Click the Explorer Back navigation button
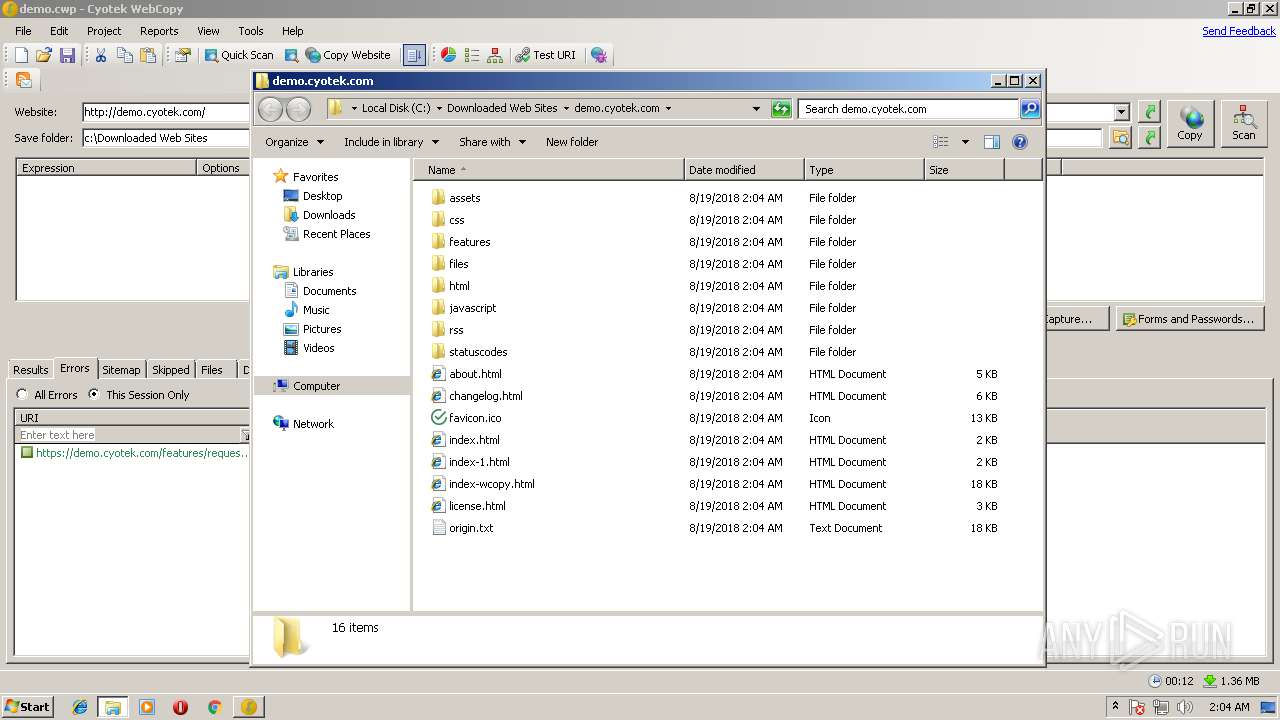This screenshot has height=720, width=1280. point(270,109)
